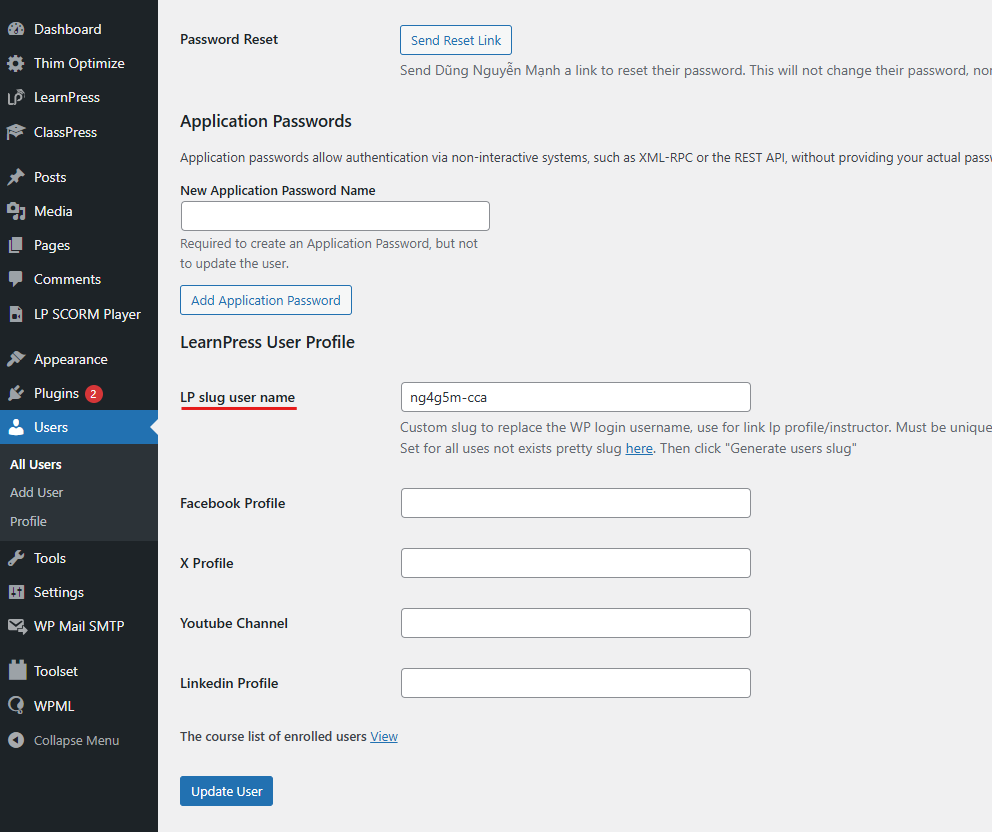Click the Add Application Password button
This screenshot has width=992, height=832.
pos(266,300)
